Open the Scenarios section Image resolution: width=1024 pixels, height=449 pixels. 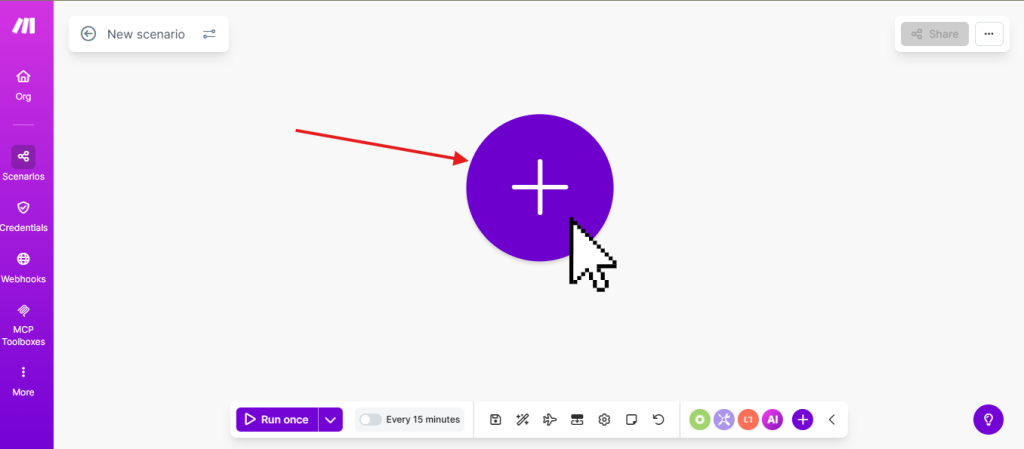(x=24, y=163)
